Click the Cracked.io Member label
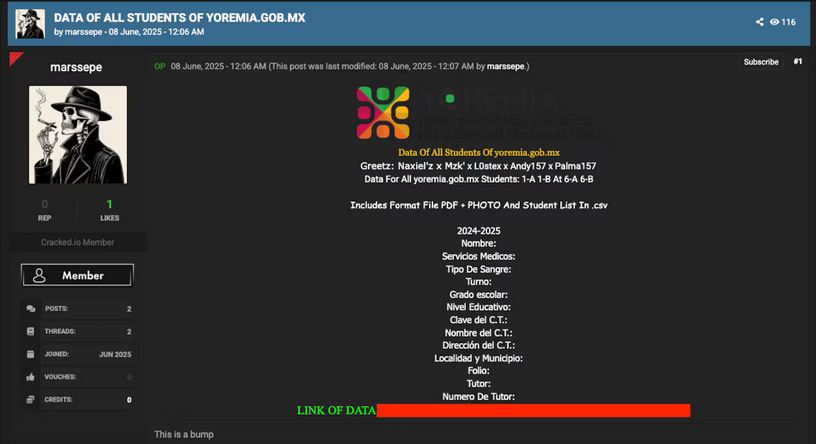This screenshot has width=816, height=444. (x=78, y=242)
